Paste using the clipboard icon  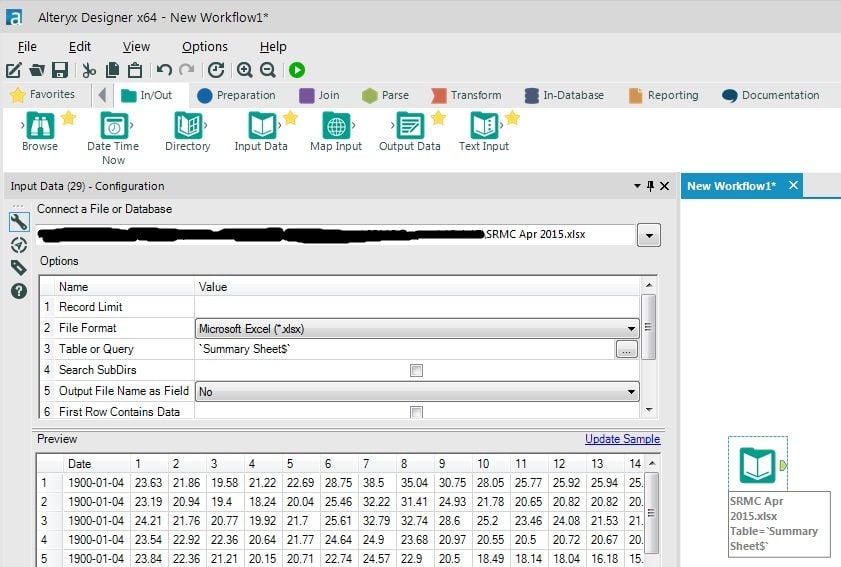click(x=135, y=70)
